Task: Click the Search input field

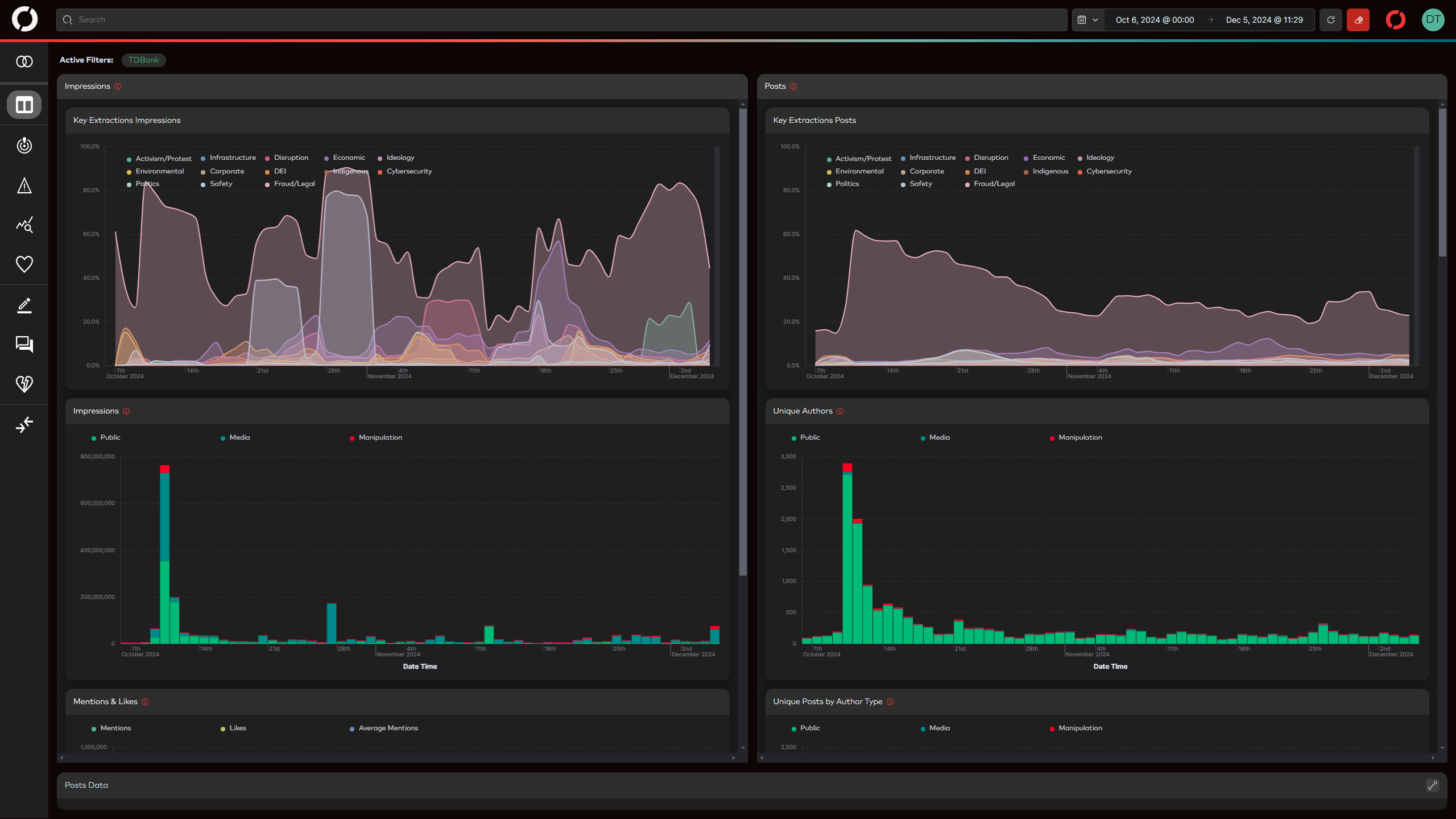Action: 562,20
